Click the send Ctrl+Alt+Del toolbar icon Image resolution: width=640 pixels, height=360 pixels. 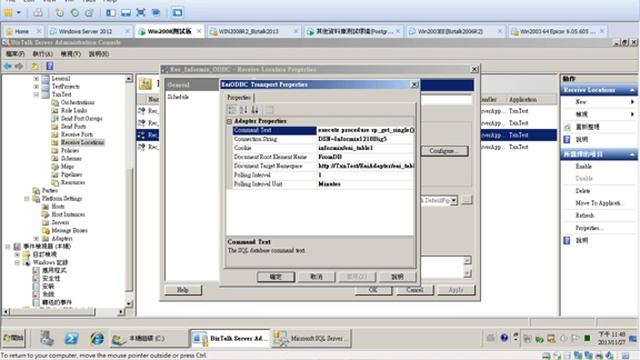(x=38, y=13)
